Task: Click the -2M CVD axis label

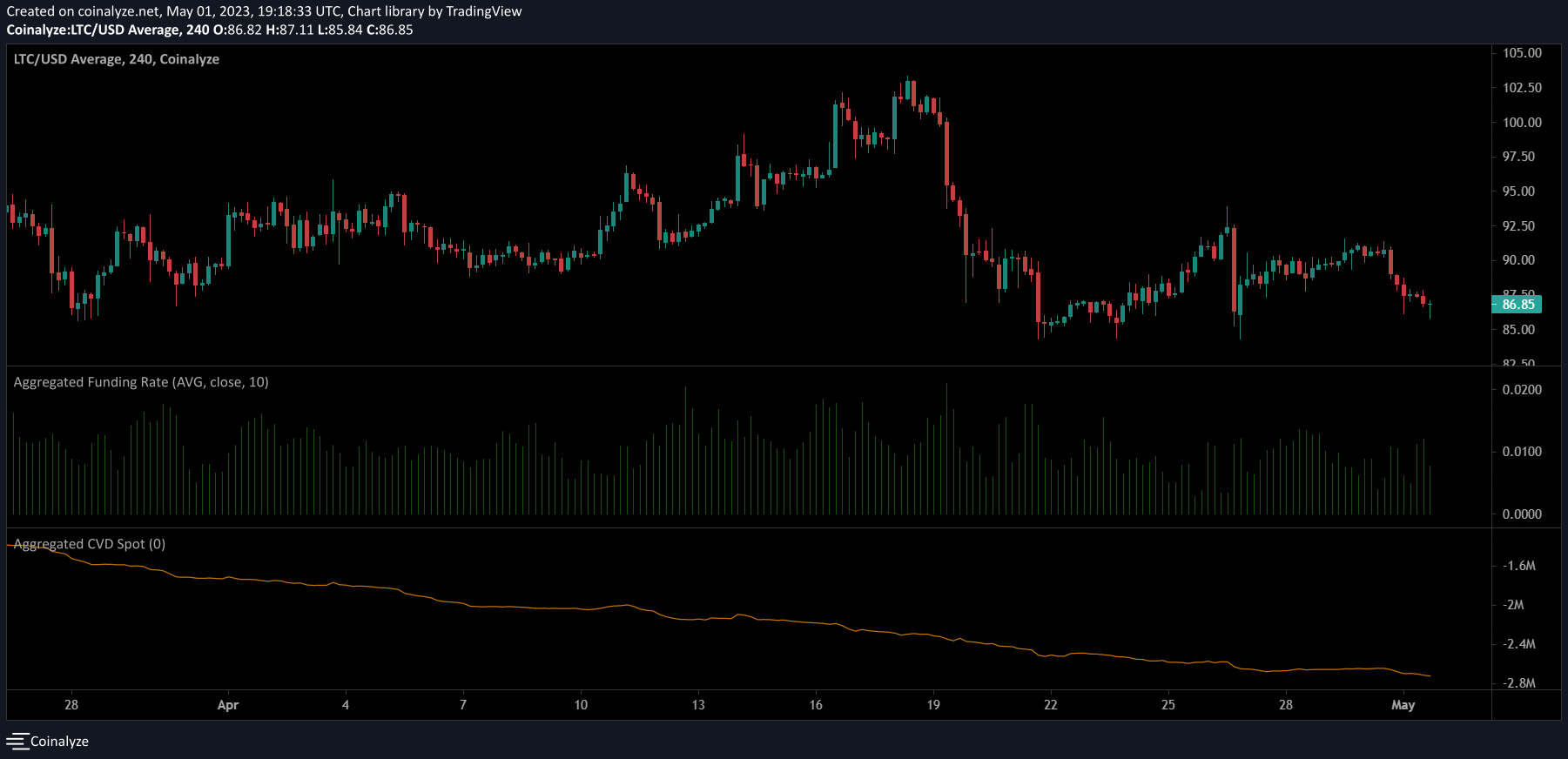Action: [1515, 605]
